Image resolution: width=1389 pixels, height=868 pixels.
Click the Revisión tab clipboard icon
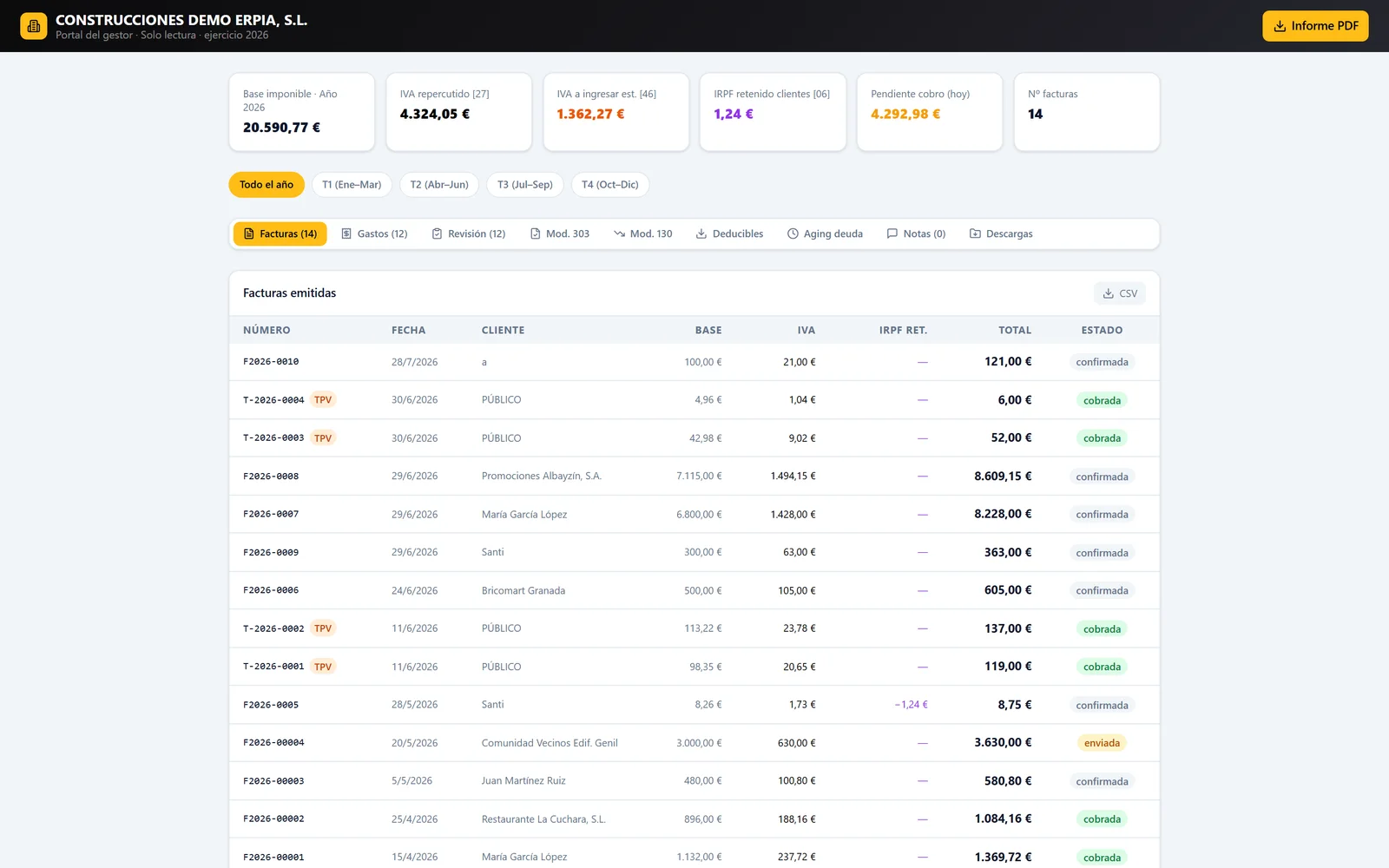[438, 233]
